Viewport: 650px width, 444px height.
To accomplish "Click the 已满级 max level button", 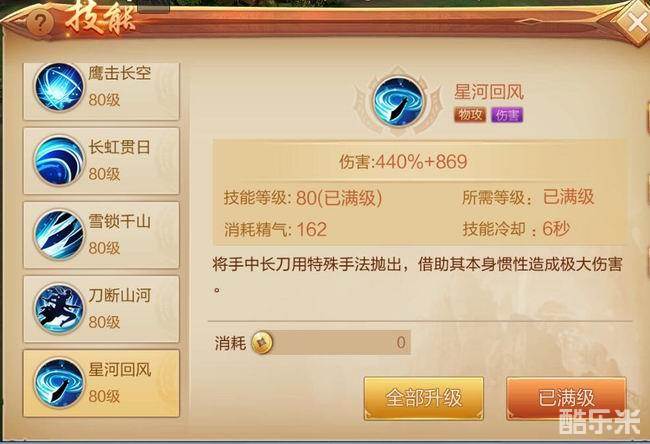I will coord(566,398).
